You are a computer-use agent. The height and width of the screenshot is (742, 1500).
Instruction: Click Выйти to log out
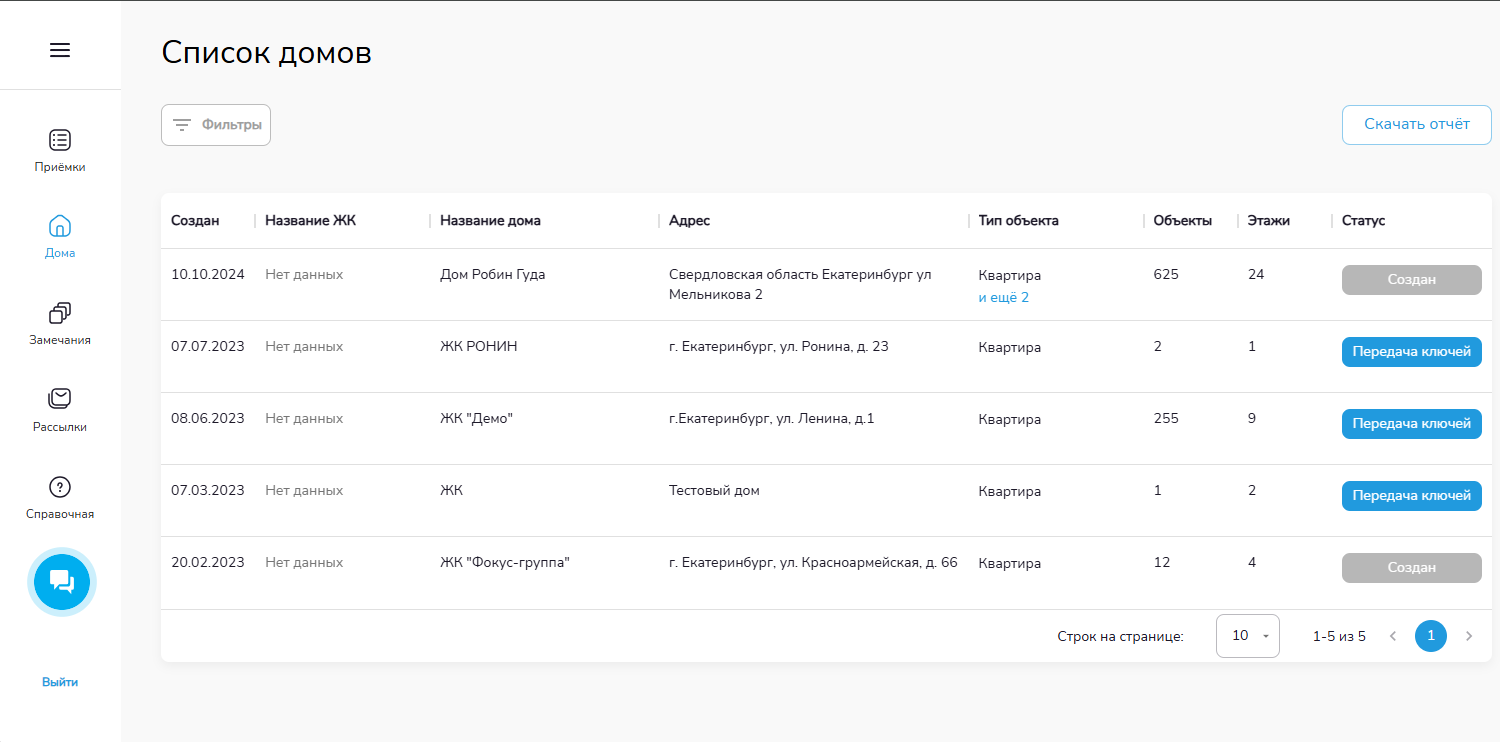click(60, 682)
